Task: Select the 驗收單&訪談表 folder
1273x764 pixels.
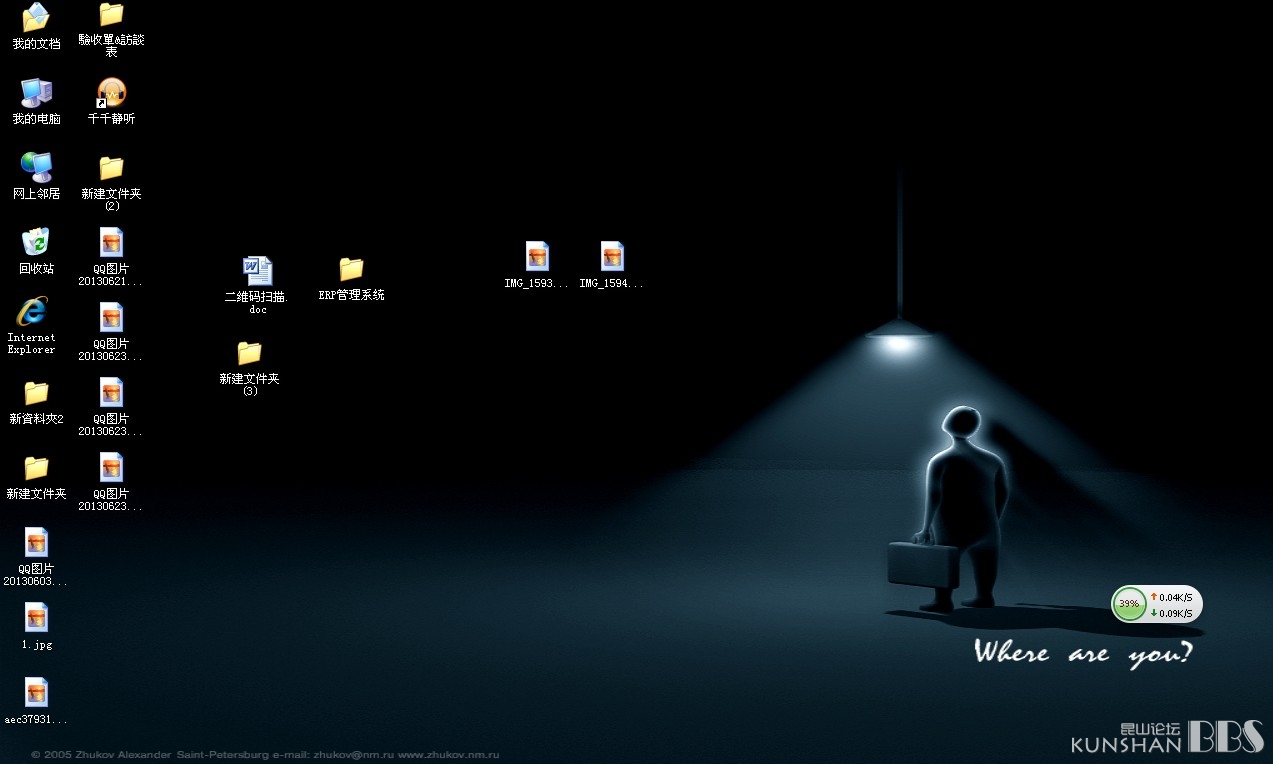Action: click(111, 15)
